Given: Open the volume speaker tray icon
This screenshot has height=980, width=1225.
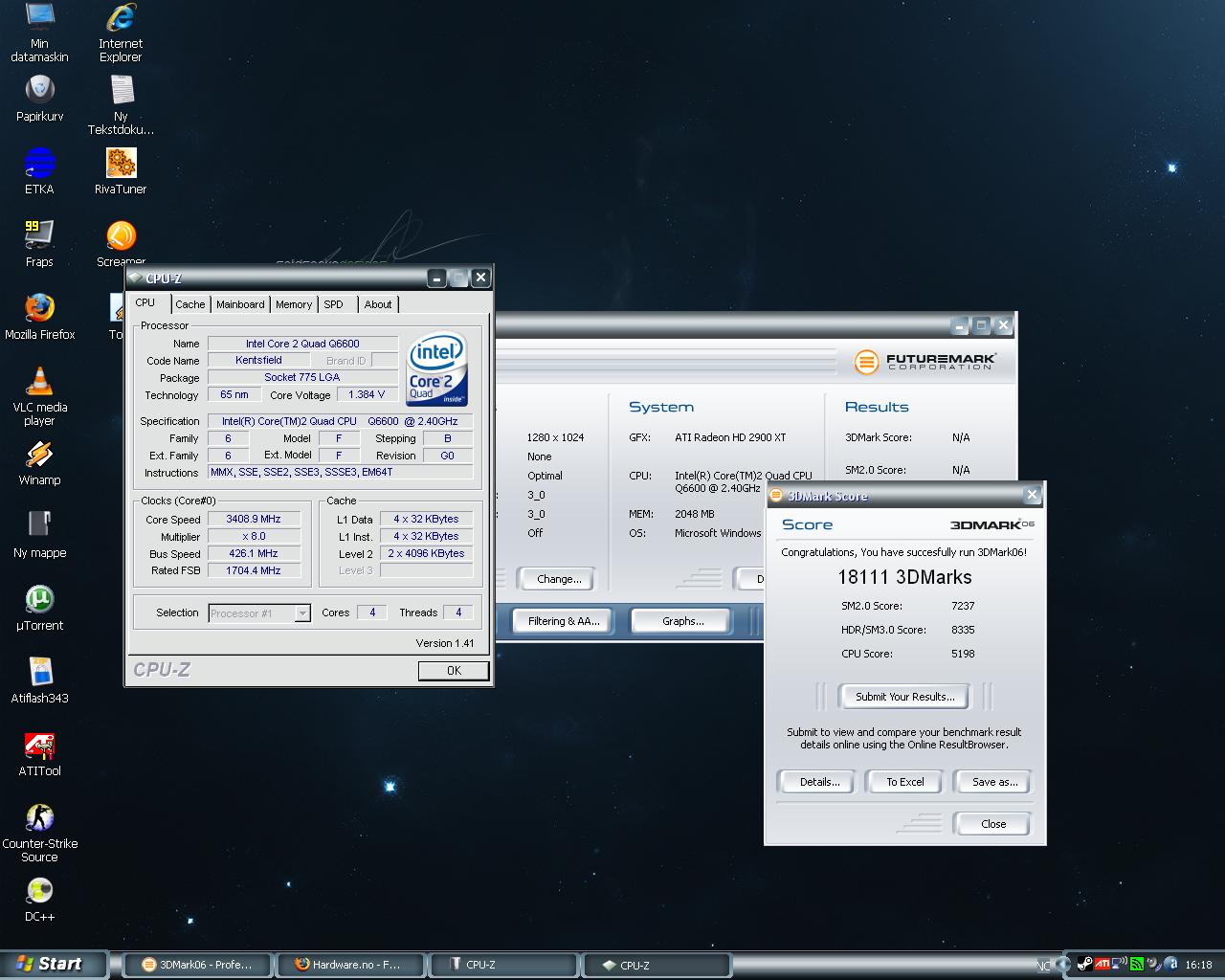Looking at the screenshot, I should (1154, 965).
